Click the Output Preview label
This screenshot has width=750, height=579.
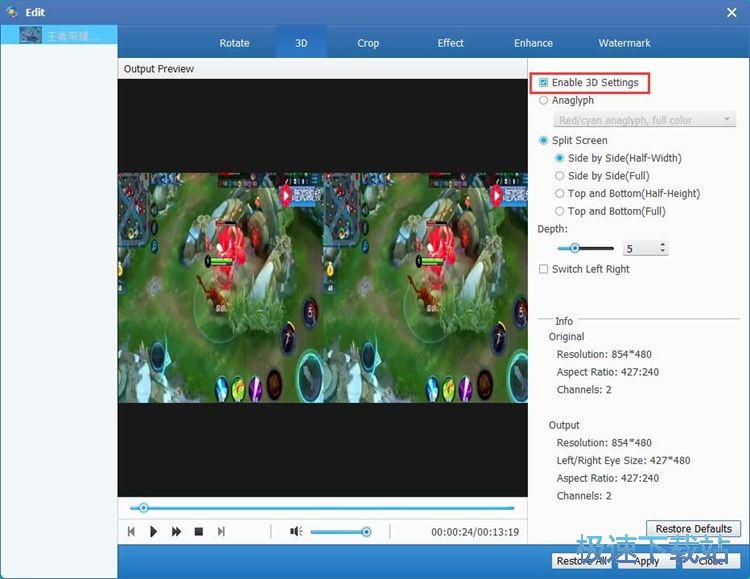click(x=159, y=69)
